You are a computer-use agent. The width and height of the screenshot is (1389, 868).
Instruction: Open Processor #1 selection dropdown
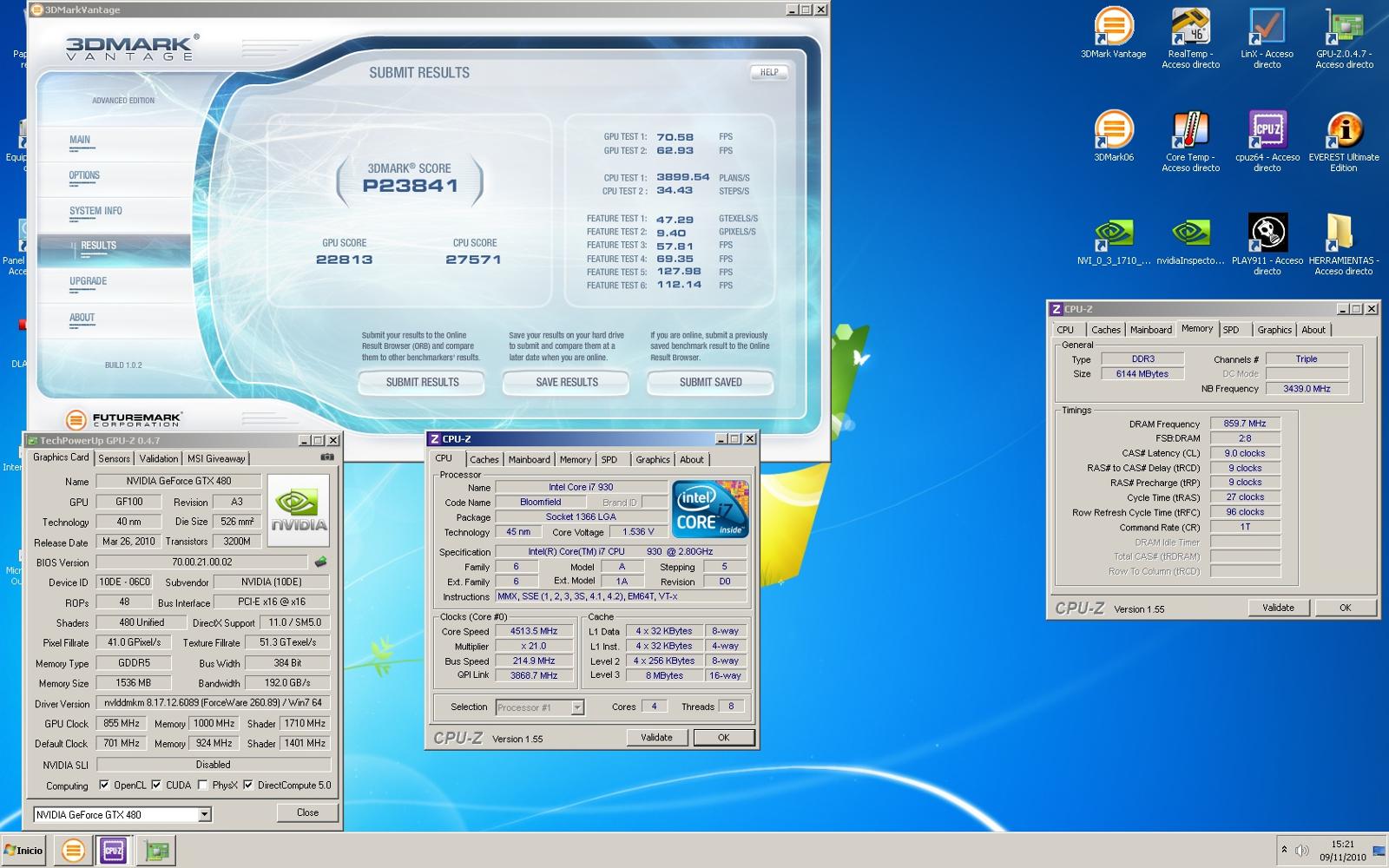click(x=576, y=707)
